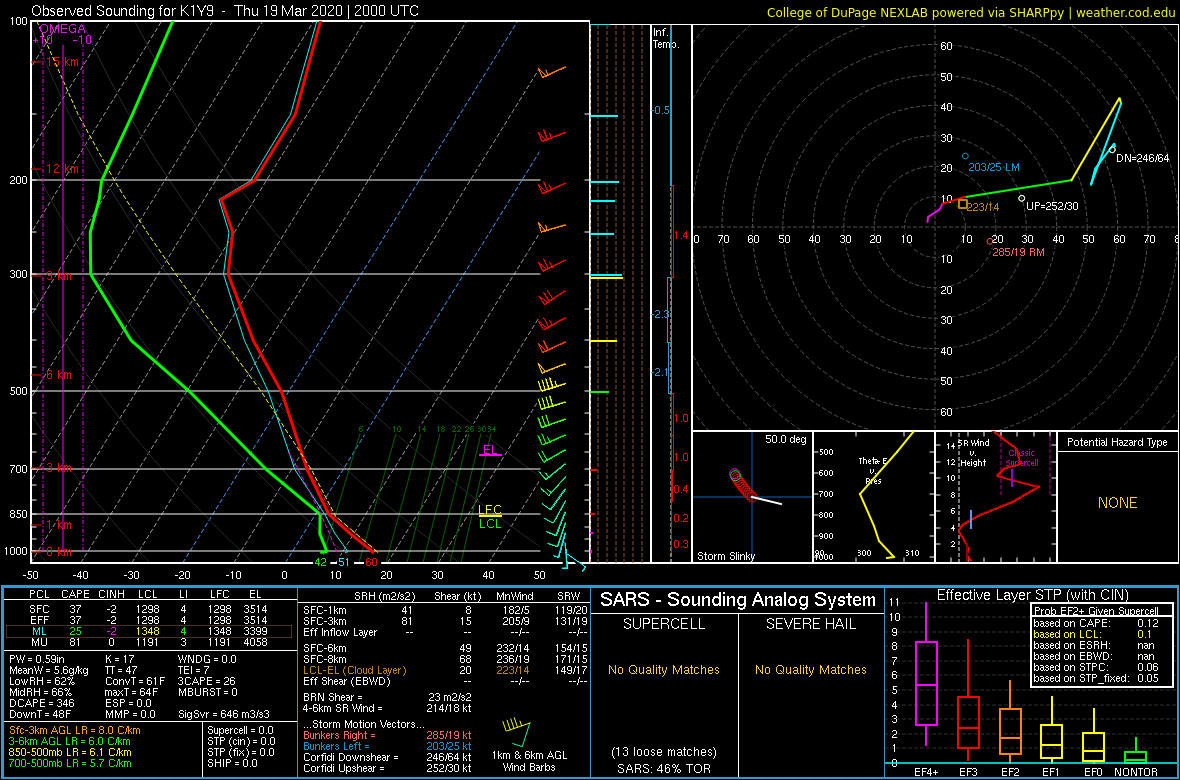Click the 1km & 6km AGL wind barbs graphic

pyautogui.click(x=517, y=735)
